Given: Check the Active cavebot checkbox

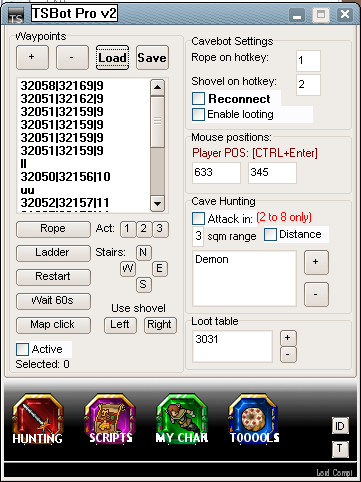Looking at the screenshot, I should coord(22,349).
